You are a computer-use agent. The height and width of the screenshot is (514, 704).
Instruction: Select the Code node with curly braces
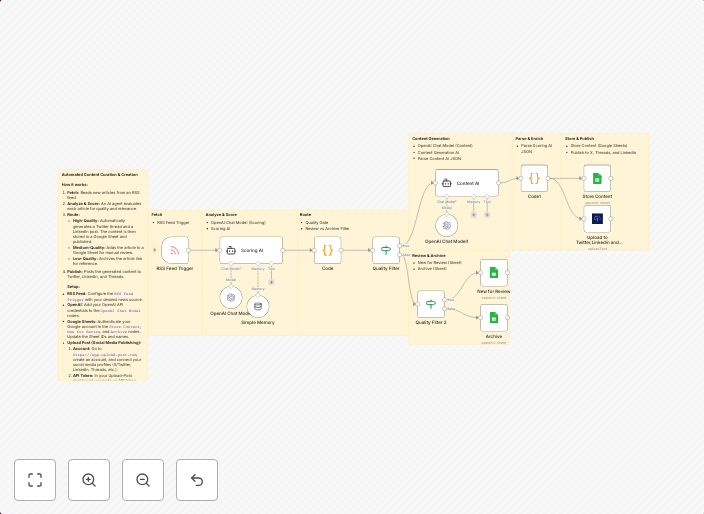point(327,250)
